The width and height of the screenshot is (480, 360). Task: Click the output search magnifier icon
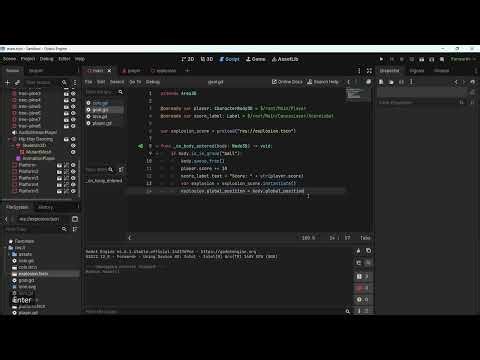[x=348, y=311]
